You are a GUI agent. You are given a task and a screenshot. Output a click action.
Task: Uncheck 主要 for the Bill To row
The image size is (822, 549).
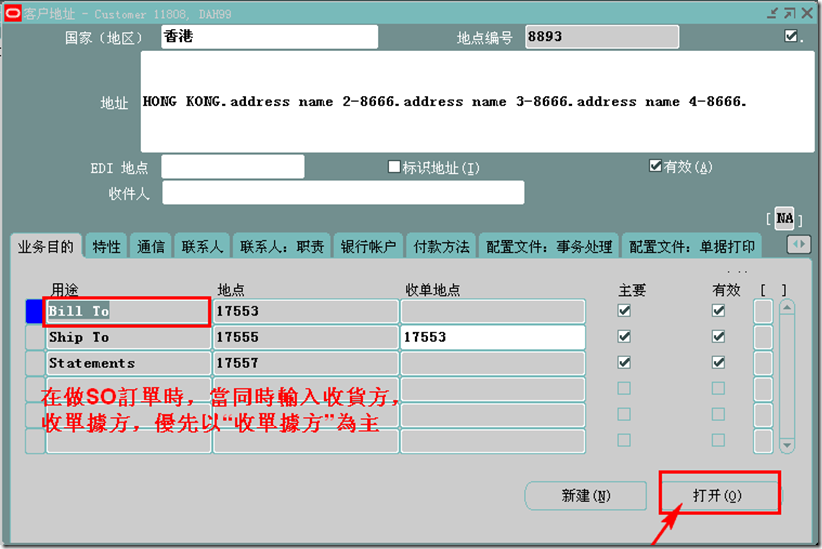point(624,311)
